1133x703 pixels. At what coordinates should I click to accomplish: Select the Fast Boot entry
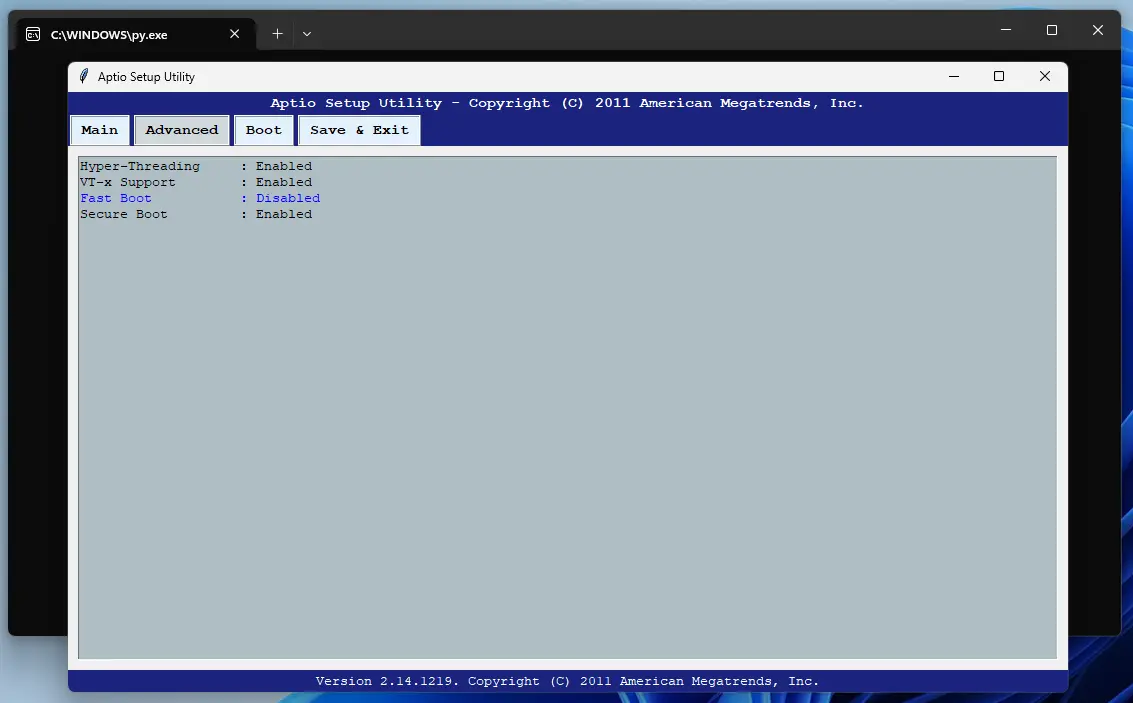coord(116,198)
